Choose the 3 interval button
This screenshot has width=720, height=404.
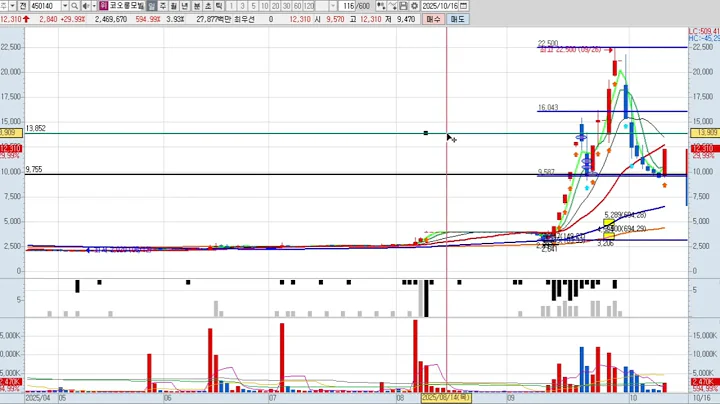[242, 6]
